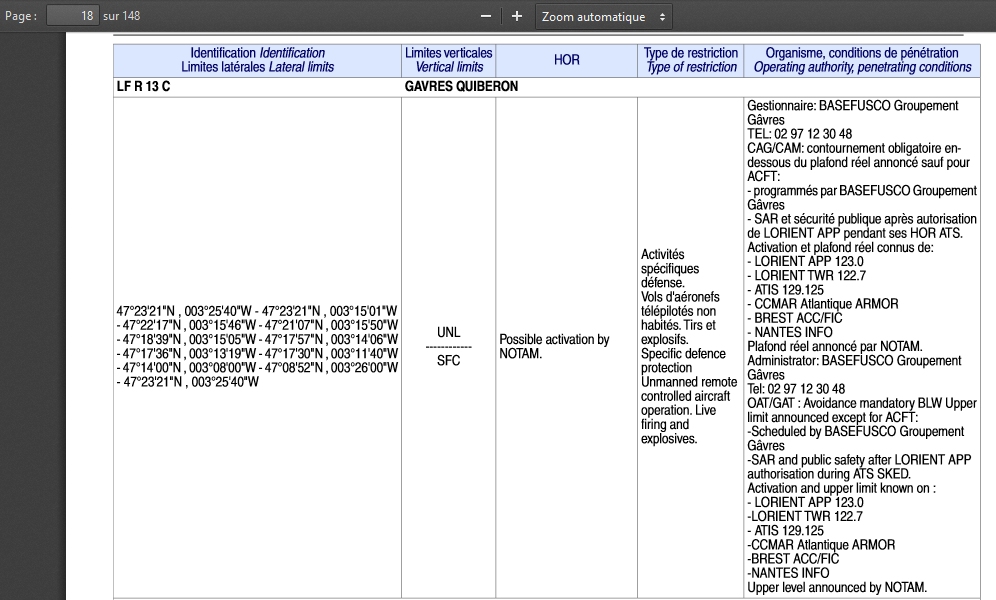Click the first coordinate line 47°23'21"N, 003°25'40"W

(257, 311)
